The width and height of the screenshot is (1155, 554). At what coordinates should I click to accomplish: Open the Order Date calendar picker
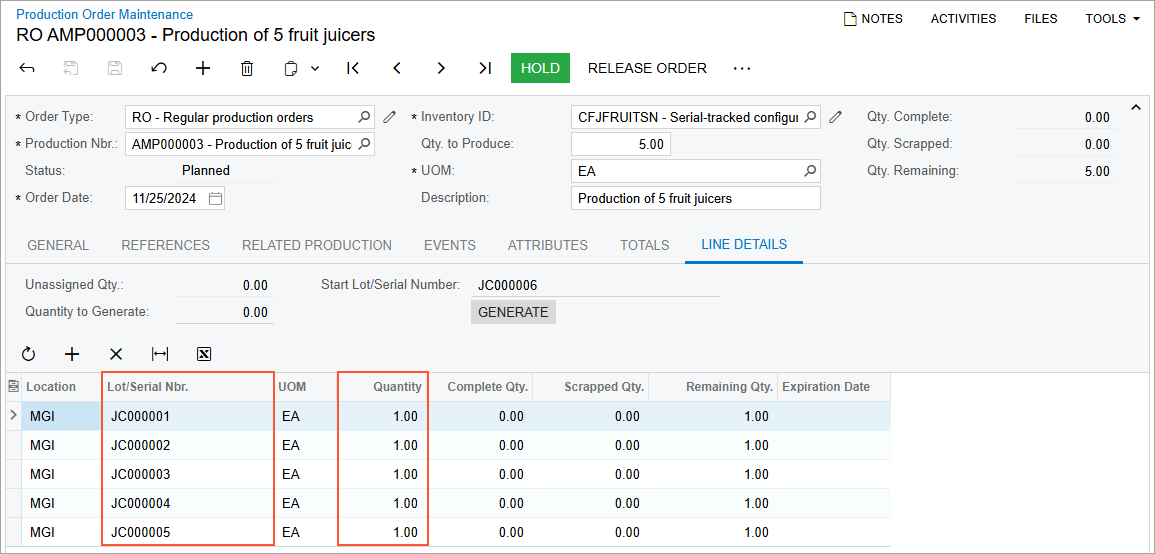pyautogui.click(x=215, y=198)
